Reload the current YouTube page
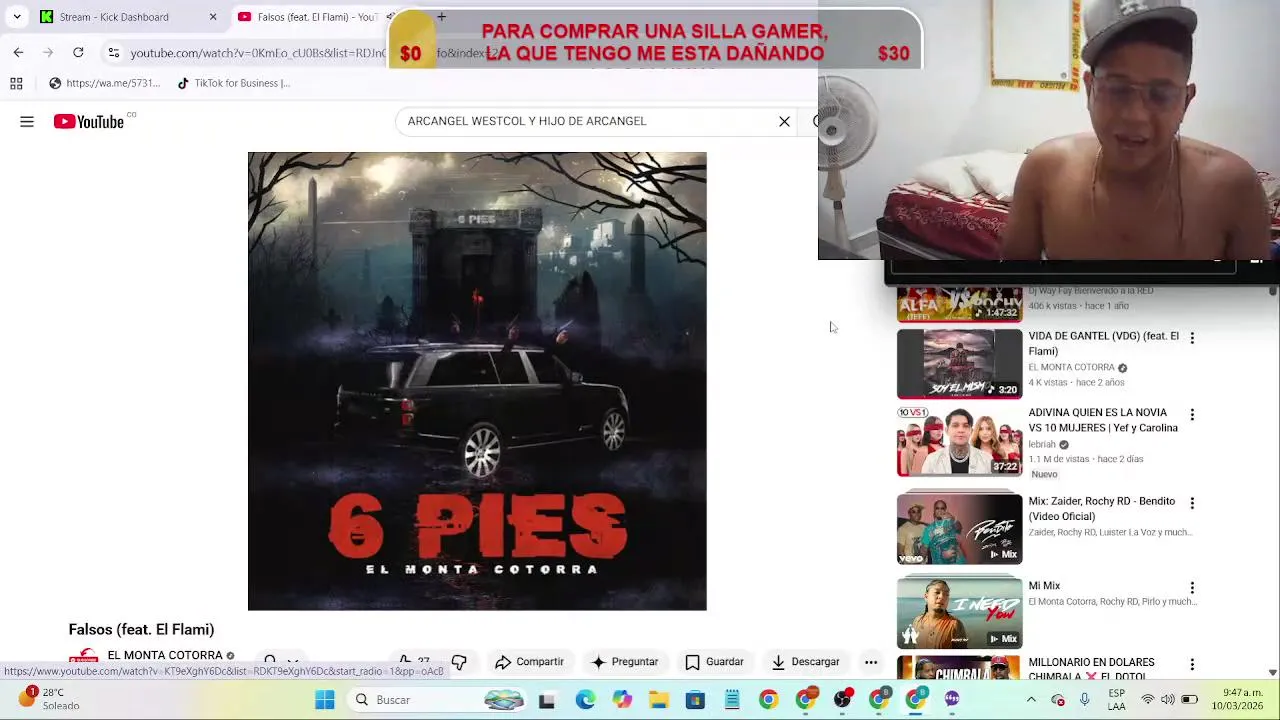Image resolution: width=1280 pixels, height=720 pixels. [x=78, y=52]
